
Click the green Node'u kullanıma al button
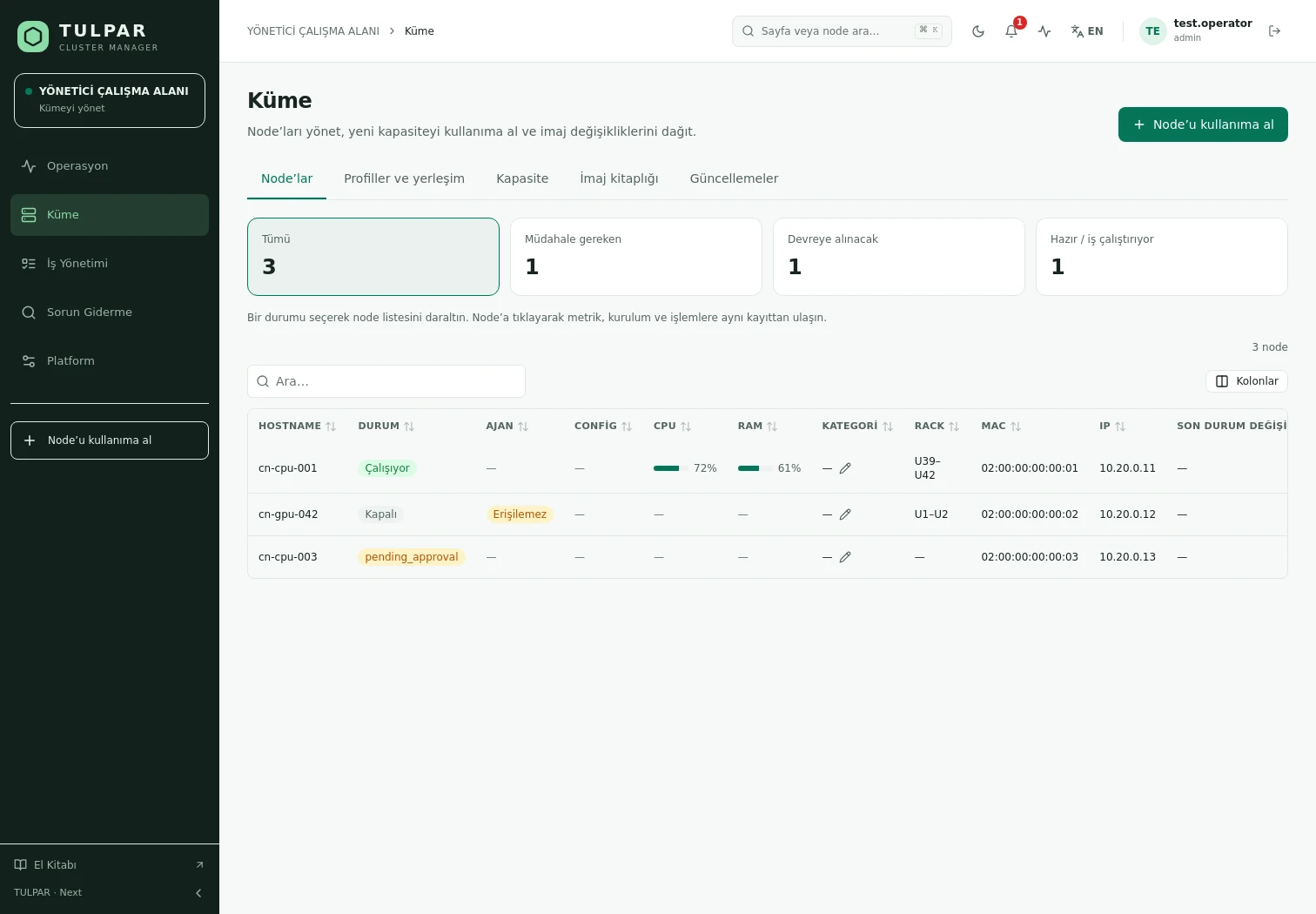[x=1203, y=124]
